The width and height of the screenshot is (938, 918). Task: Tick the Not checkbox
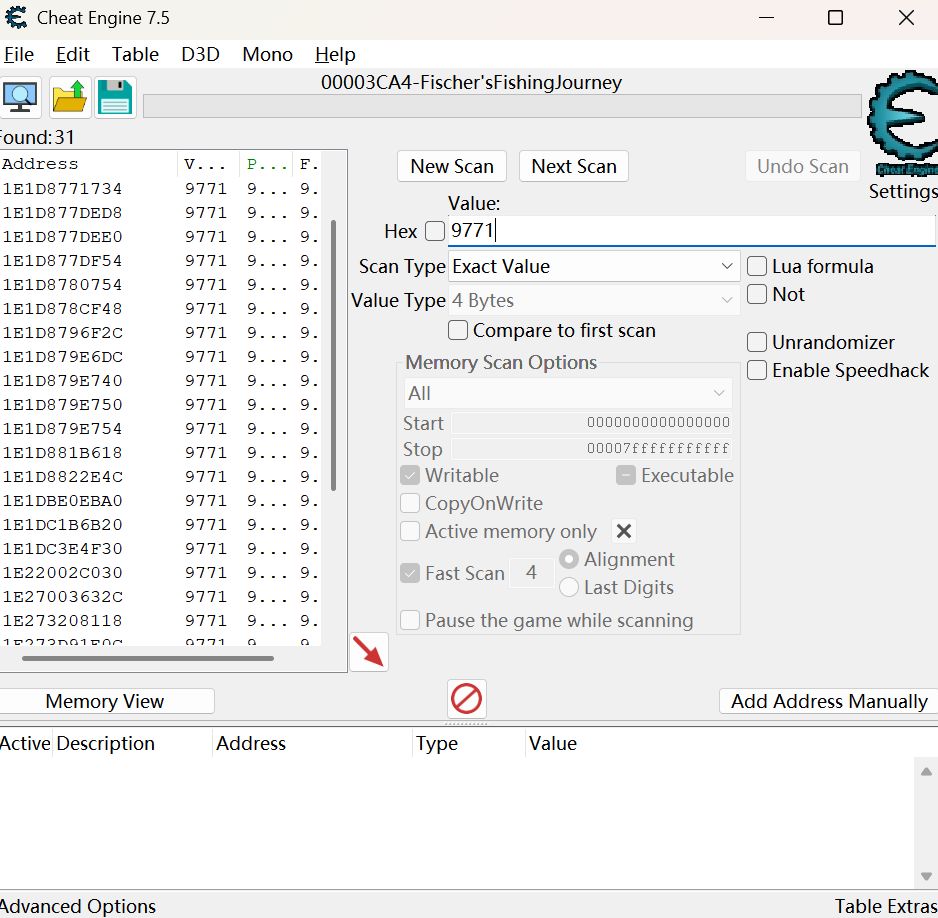tap(757, 294)
